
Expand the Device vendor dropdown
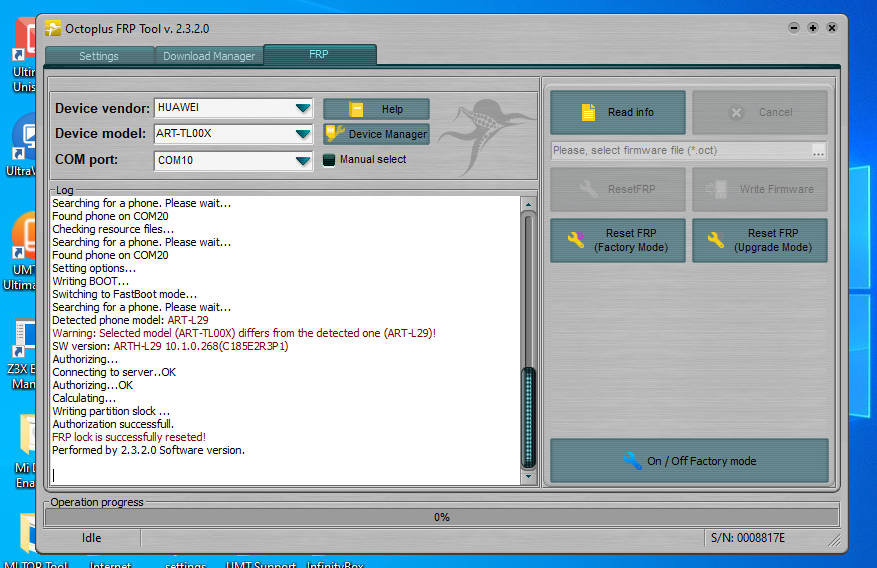tap(303, 108)
